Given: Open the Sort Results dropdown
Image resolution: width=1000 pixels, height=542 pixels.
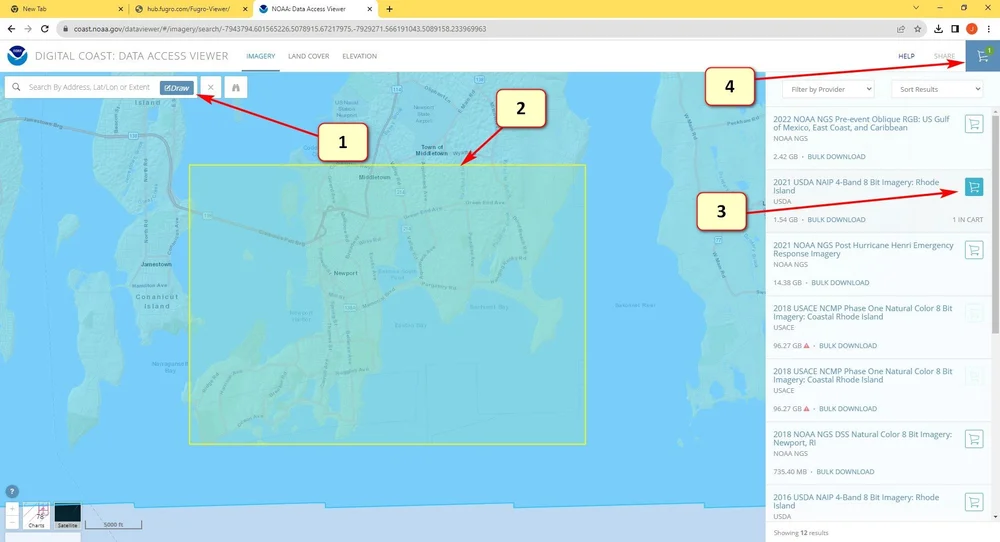Looking at the screenshot, I should point(937,89).
